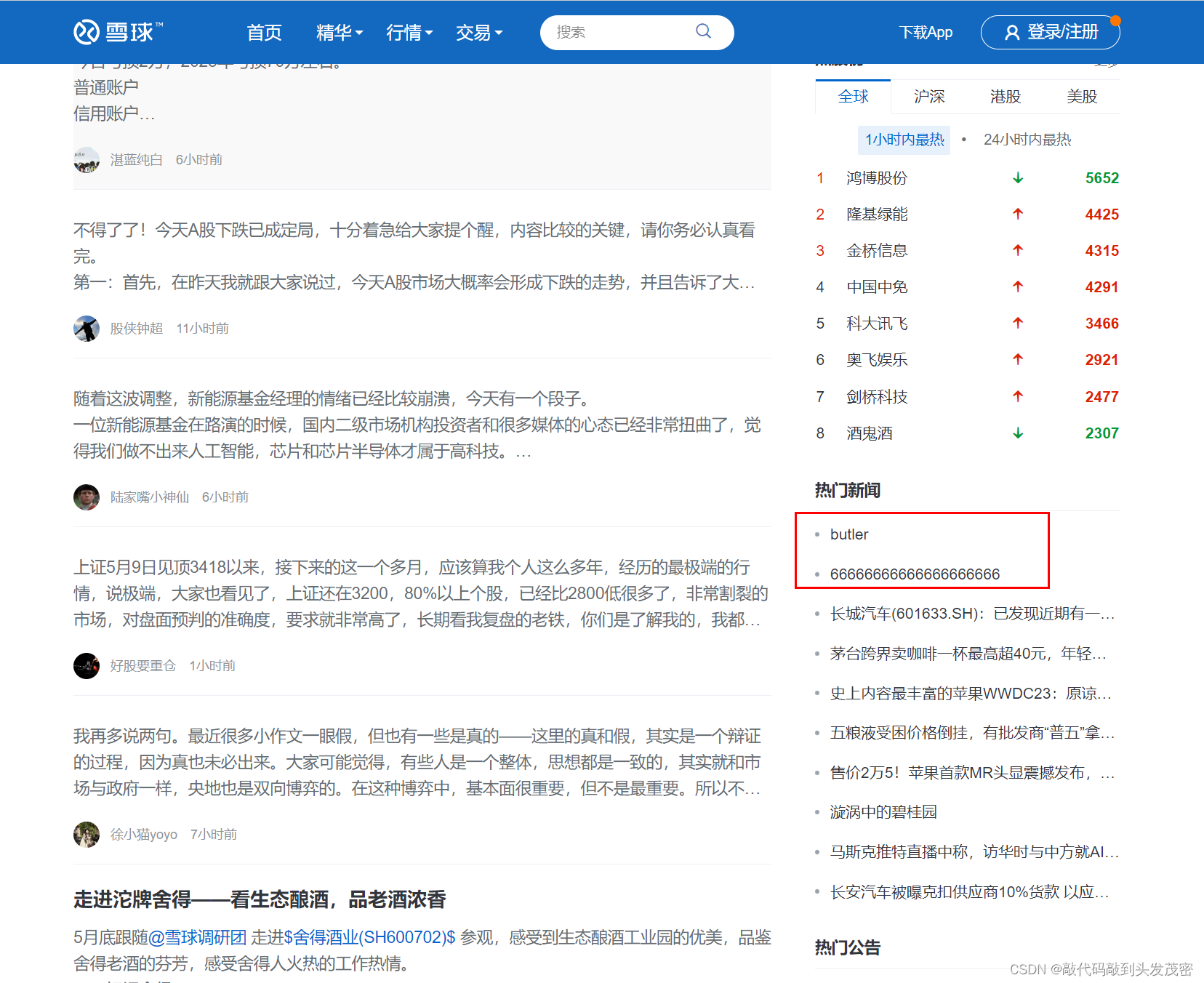Viewport: 1204px width, 983px height.
Task: Open news item 66666666666666666666
Action: pos(915,574)
